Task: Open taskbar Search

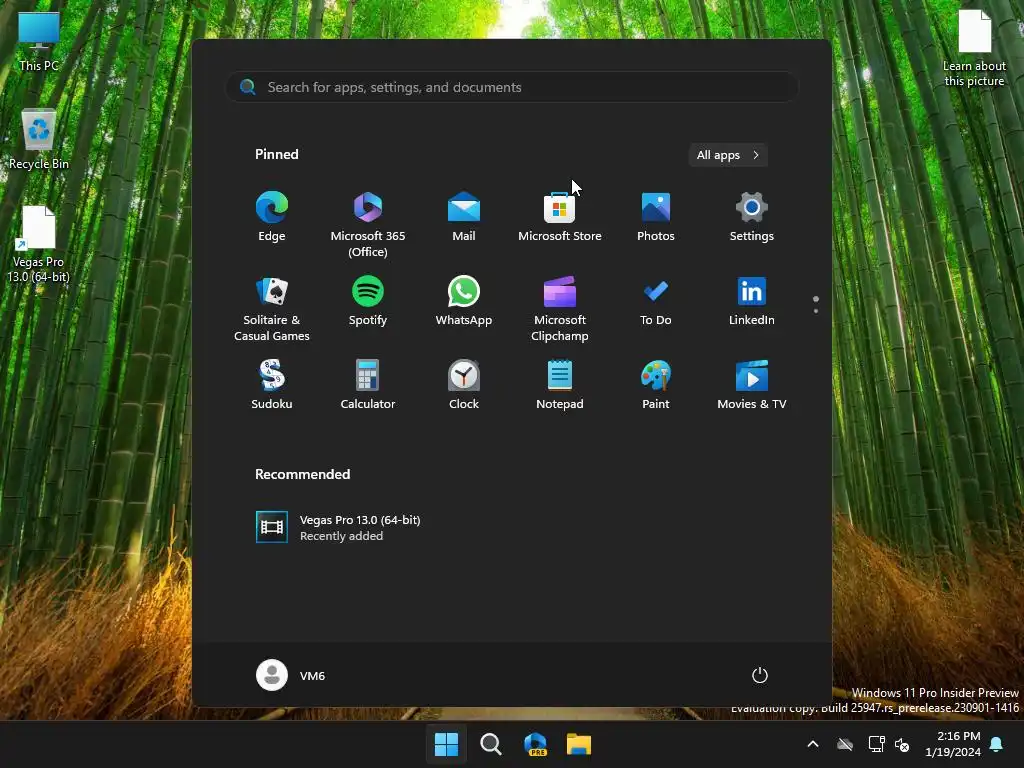Action: 490,744
